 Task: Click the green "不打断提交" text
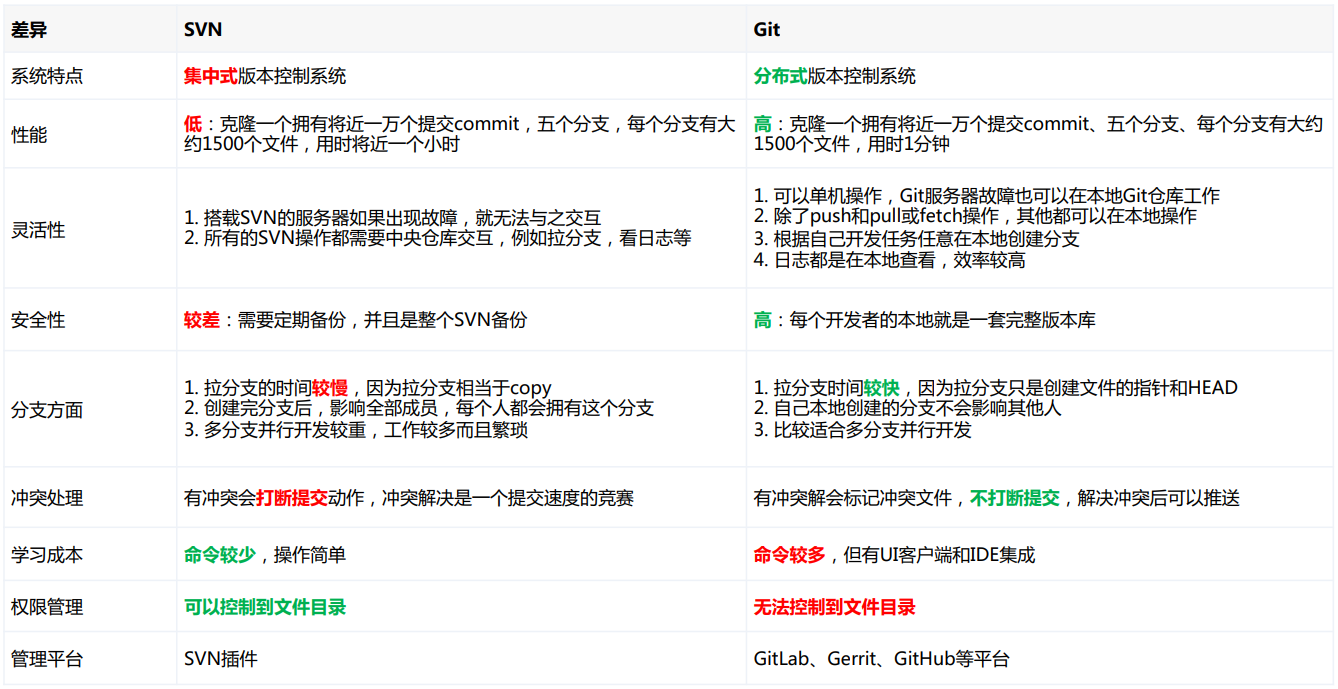1015,498
